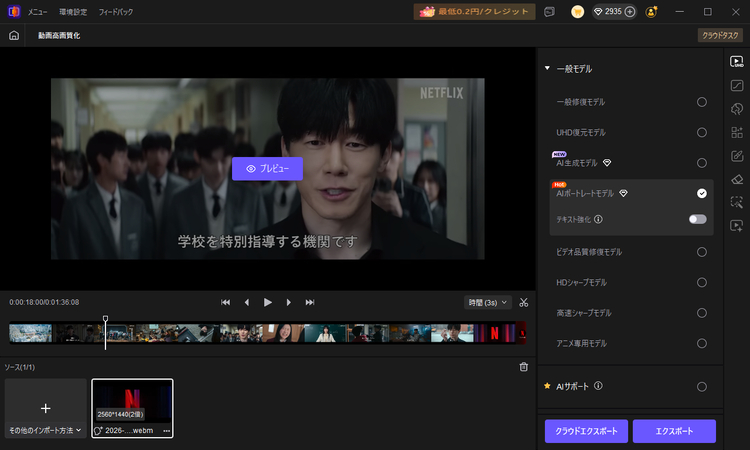Select the 動画高画質化 tab

pos(59,35)
